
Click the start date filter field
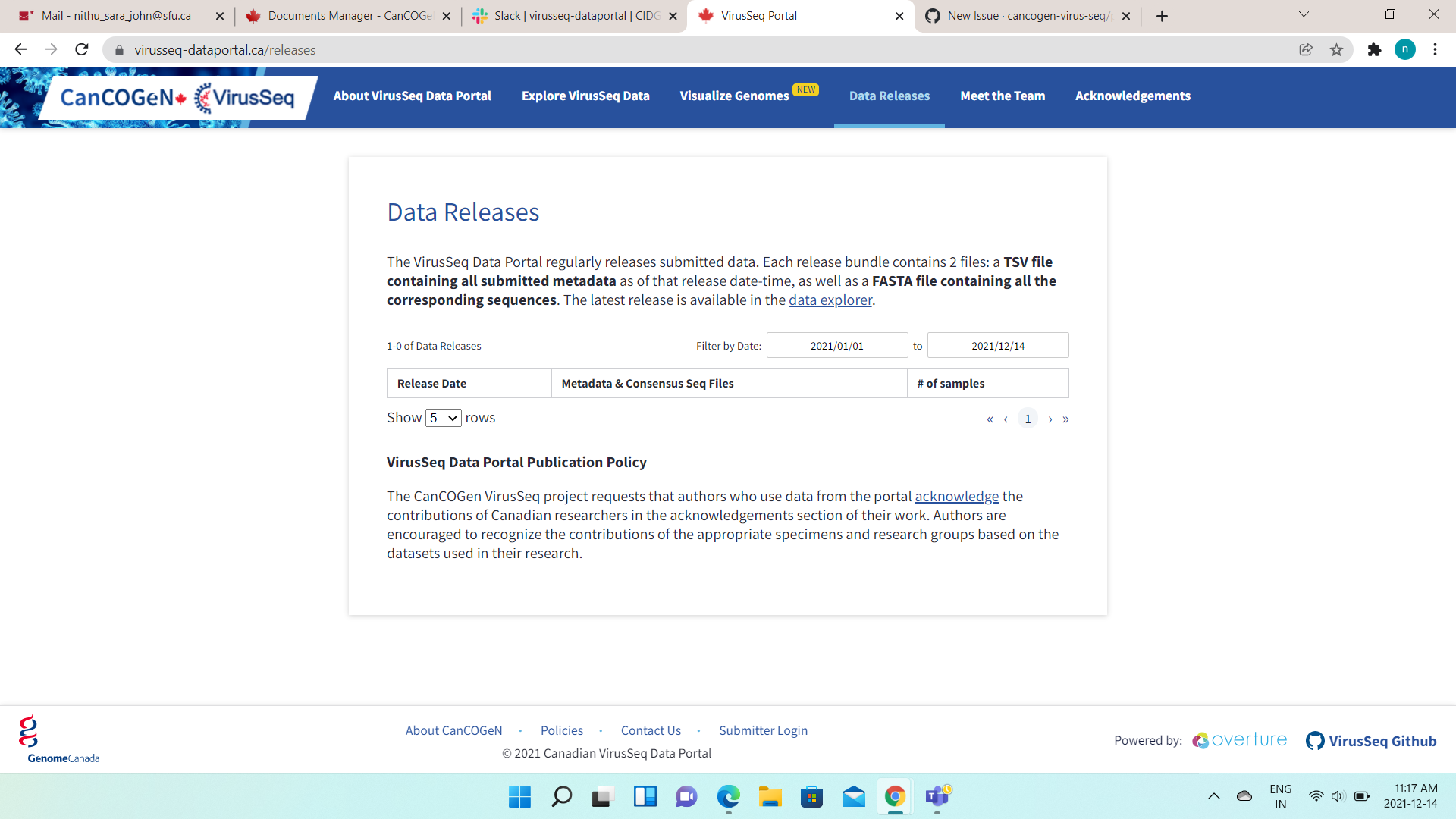837,345
